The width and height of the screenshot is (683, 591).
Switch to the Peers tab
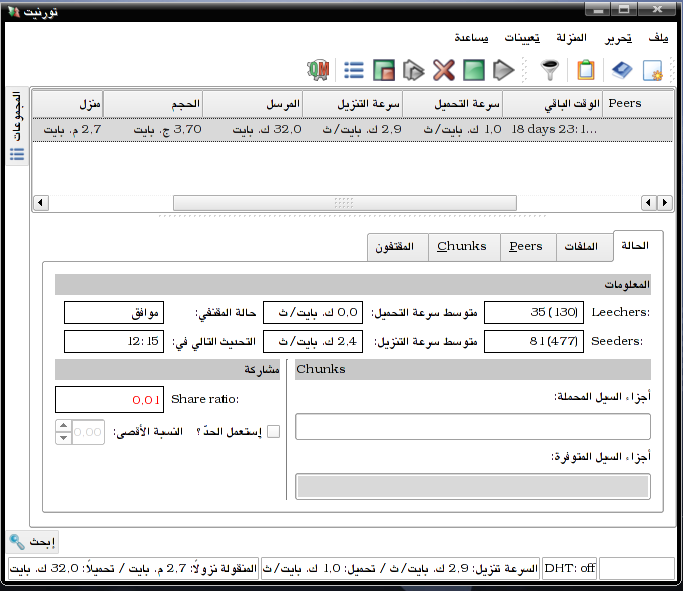point(526,246)
